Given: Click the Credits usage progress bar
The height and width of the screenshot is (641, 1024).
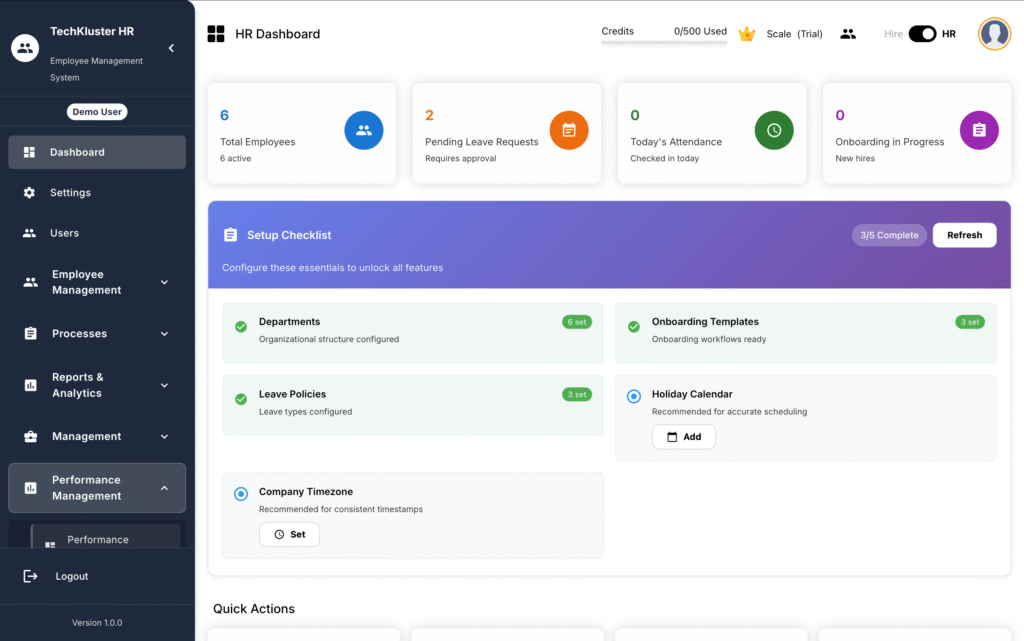Looking at the screenshot, I should [664, 43].
